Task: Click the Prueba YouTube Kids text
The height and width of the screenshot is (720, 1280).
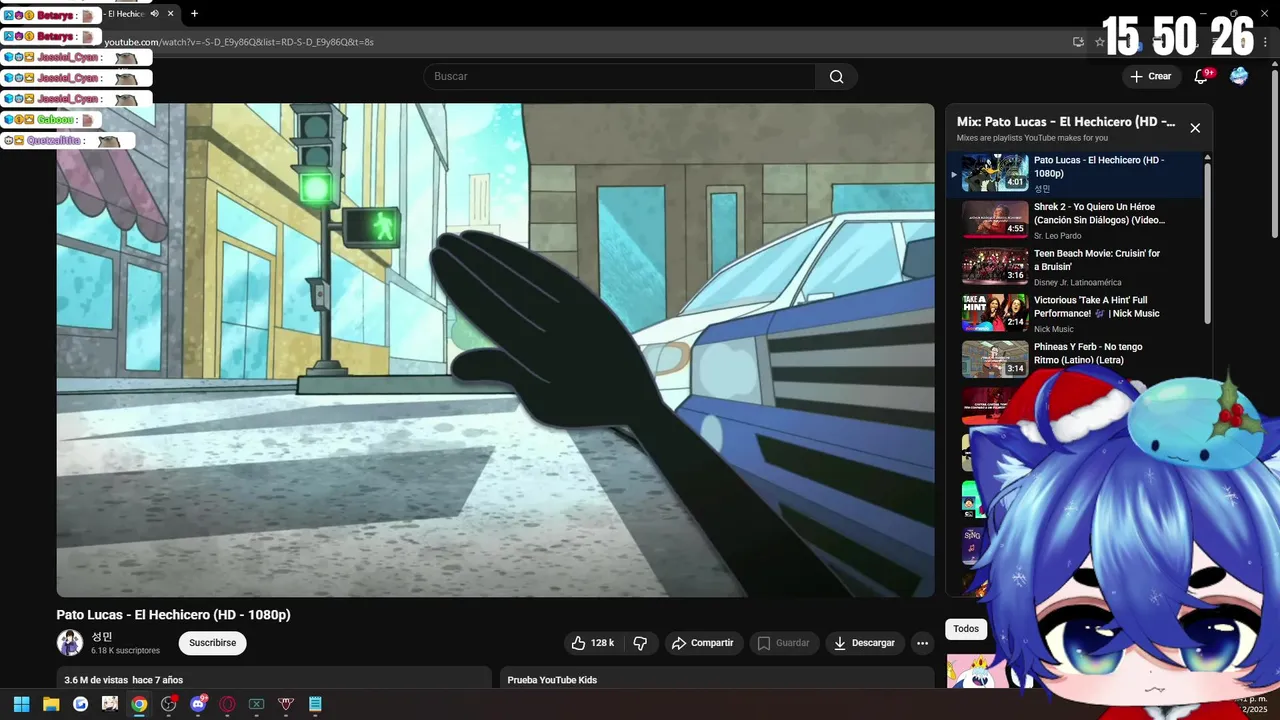Action: click(552, 680)
